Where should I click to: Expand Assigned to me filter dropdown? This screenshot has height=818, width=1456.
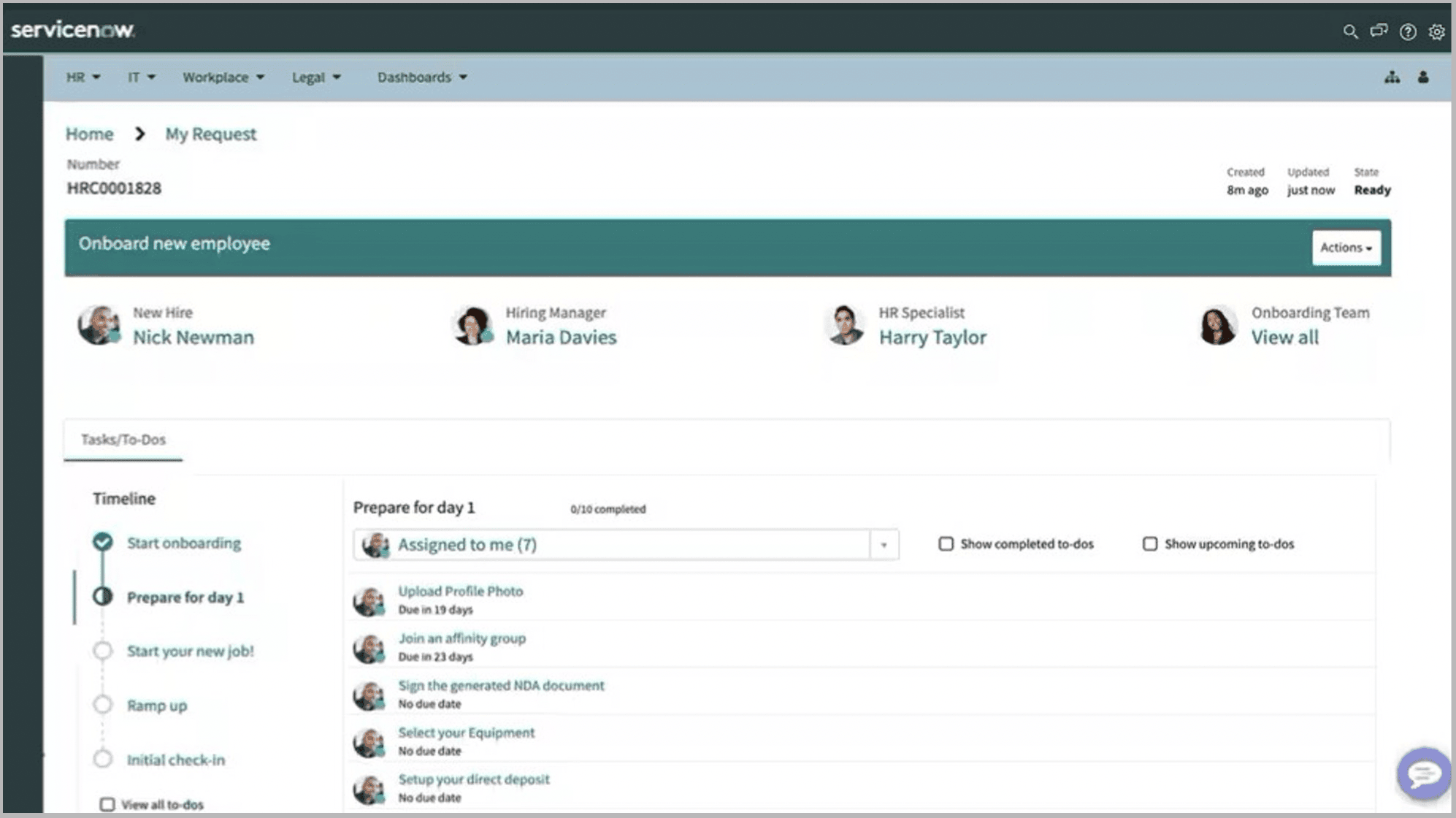(x=883, y=544)
